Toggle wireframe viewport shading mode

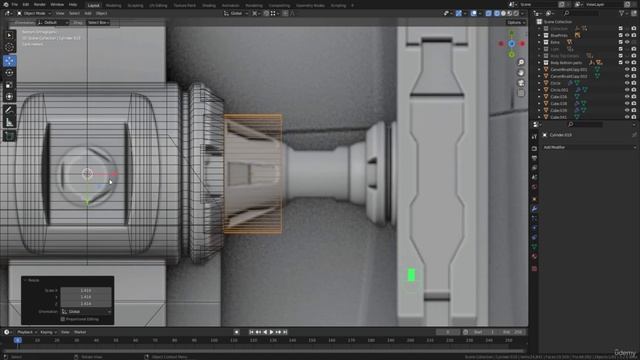pos(497,13)
